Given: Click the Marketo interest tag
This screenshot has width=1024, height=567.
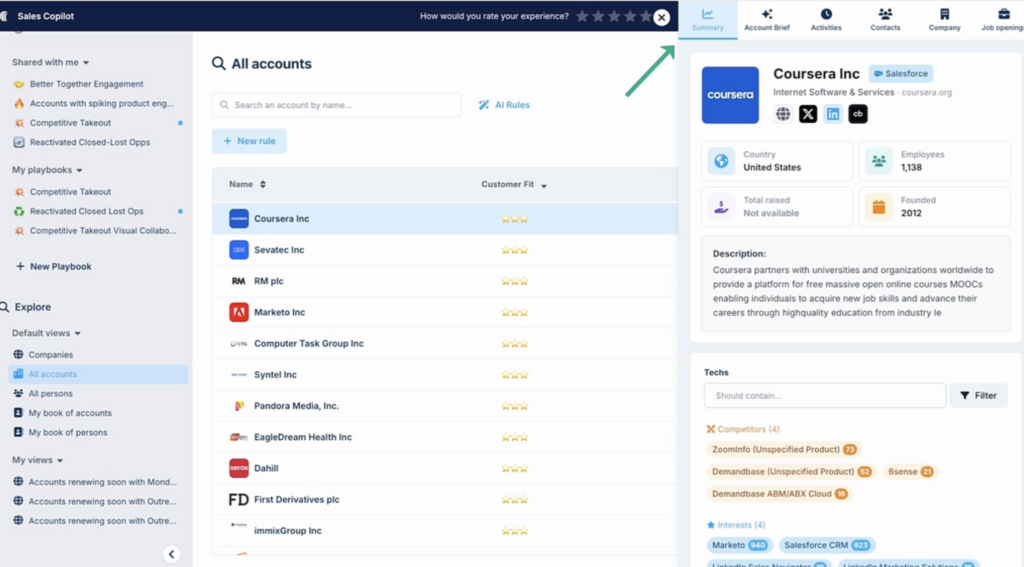Looking at the screenshot, I should (x=739, y=545).
